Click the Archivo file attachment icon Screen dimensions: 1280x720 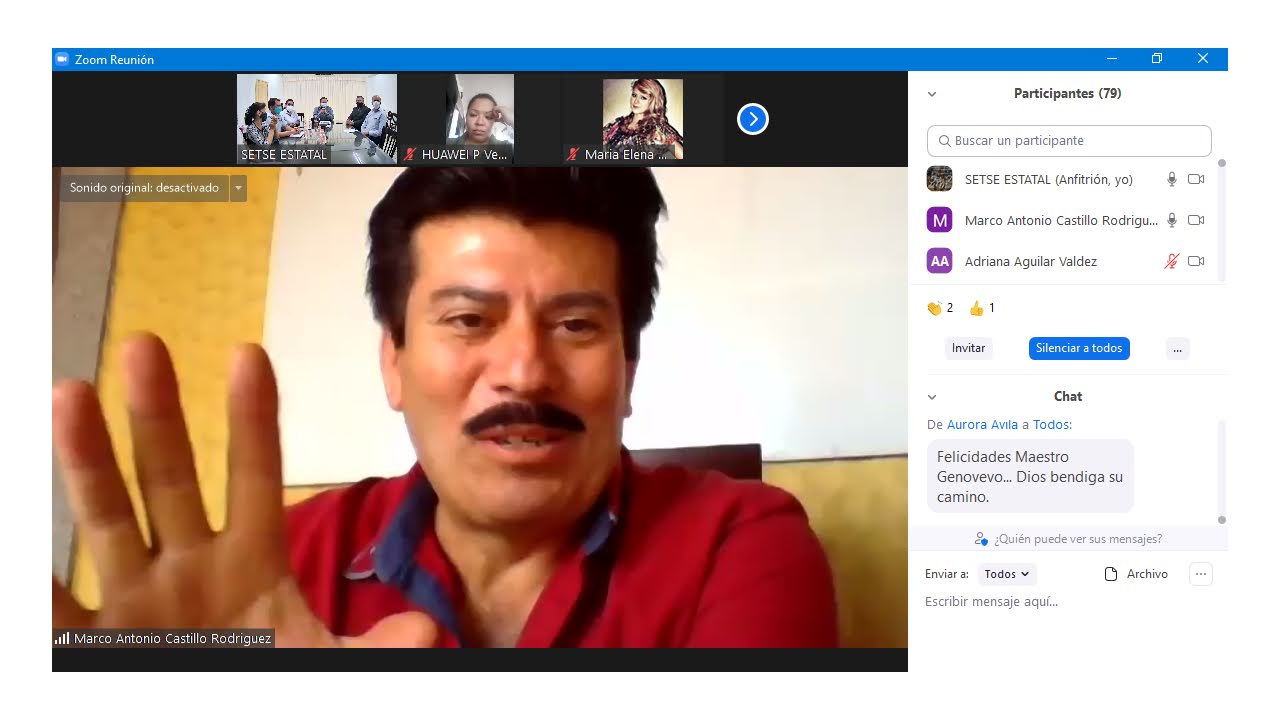pyautogui.click(x=1110, y=574)
